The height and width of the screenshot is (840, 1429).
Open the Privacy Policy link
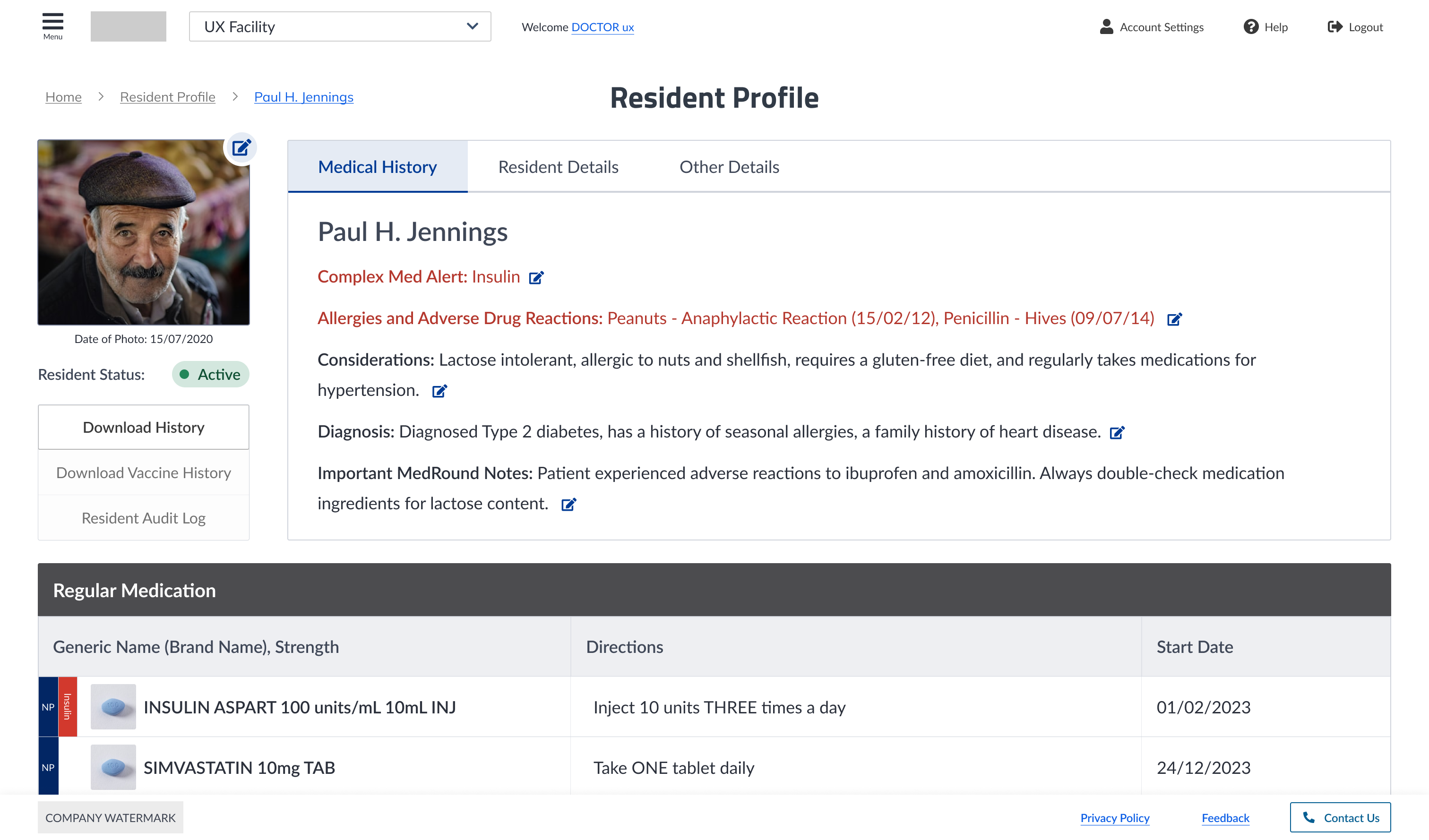click(1115, 817)
